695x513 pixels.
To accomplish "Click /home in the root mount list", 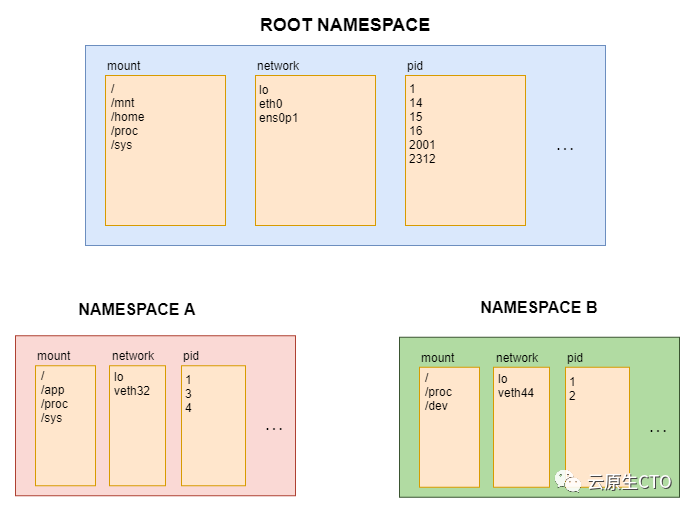I will tap(128, 117).
